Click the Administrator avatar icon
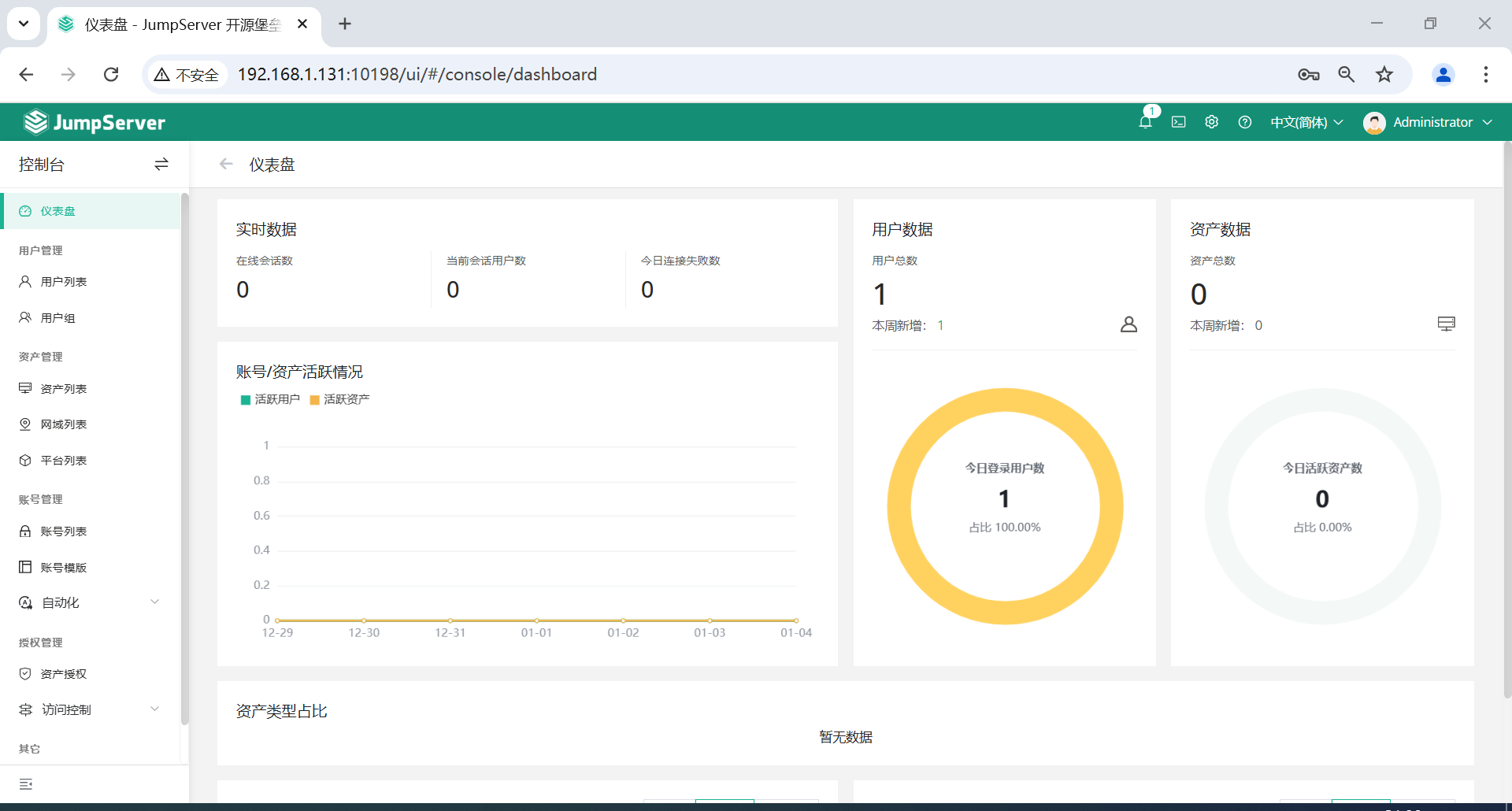Image resolution: width=1512 pixels, height=811 pixels. point(1374,123)
